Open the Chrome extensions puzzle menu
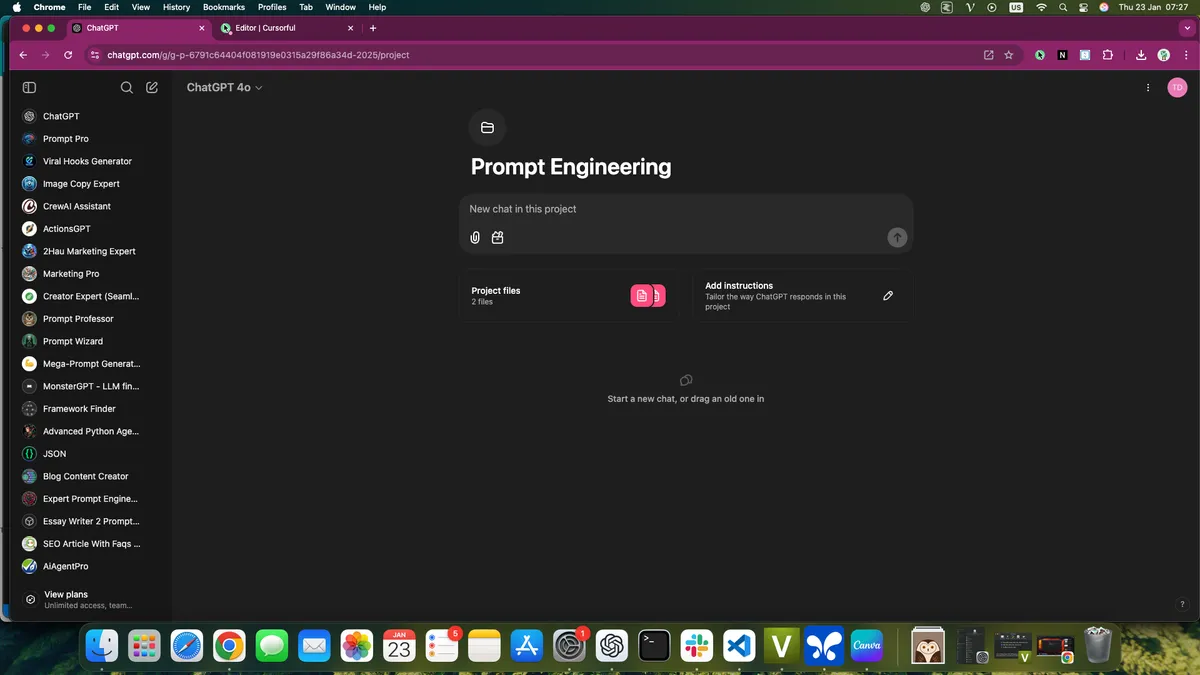The width and height of the screenshot is (1200, 675). pyautogui.click(x=1108, y=55)
